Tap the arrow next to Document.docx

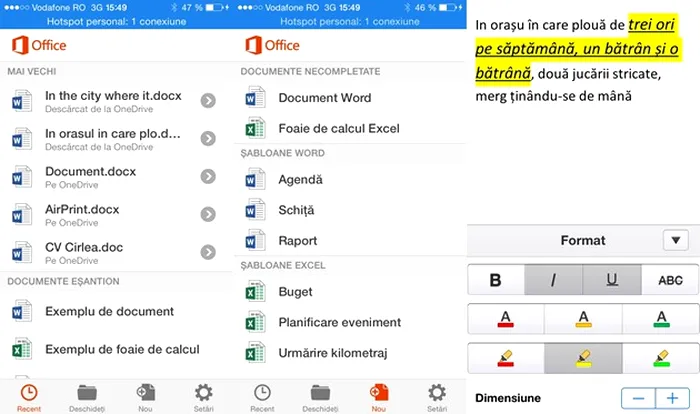tap(208, 176)
